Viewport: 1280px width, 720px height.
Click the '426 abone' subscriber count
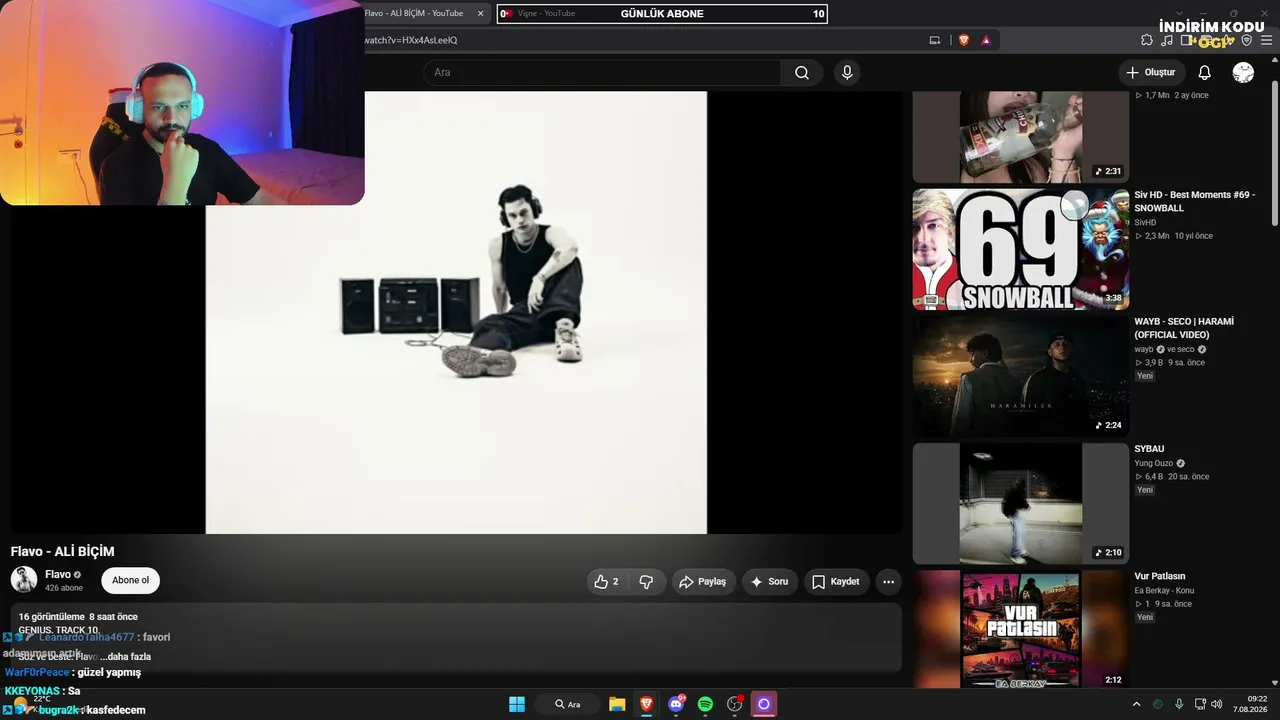coord(64,588)
